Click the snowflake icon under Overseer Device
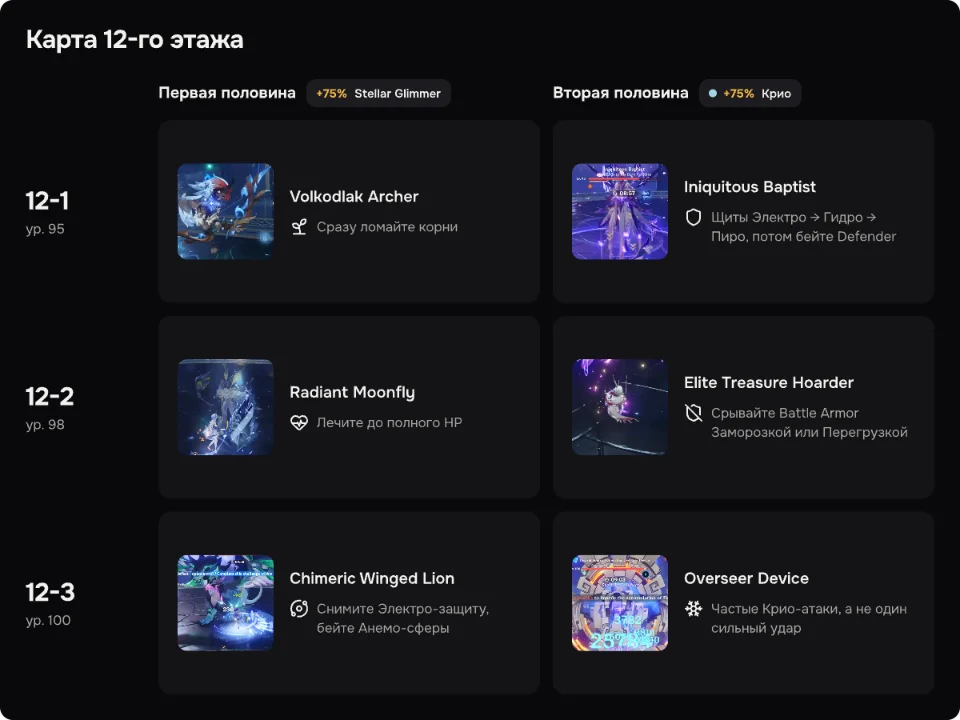Screen dimensions: 960x720 click(693, 609)
